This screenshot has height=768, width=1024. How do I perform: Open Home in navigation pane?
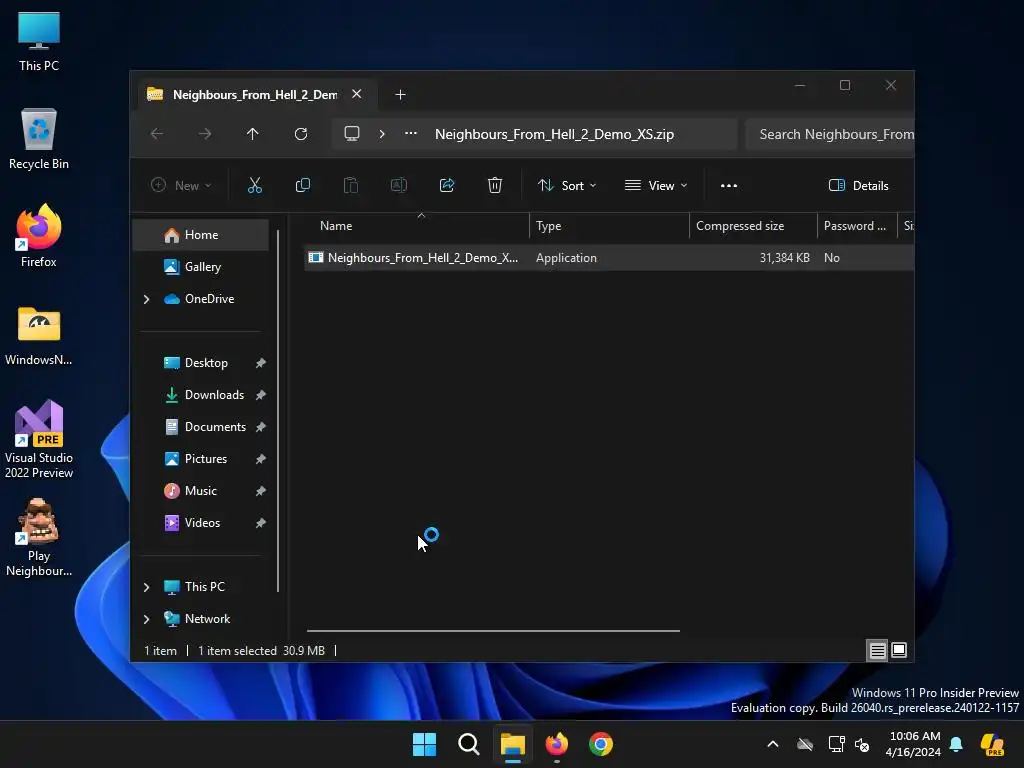[x=201, y=235]
